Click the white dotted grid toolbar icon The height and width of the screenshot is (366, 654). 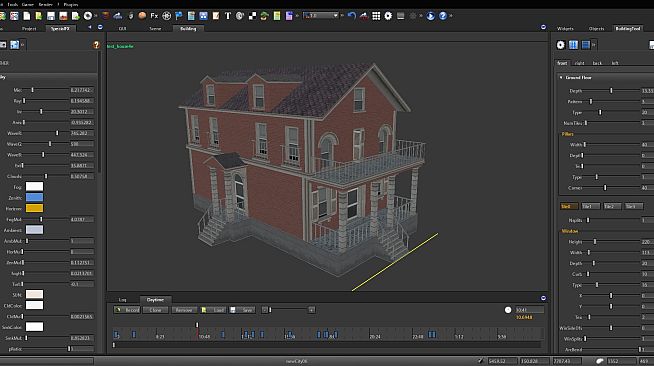376,16
